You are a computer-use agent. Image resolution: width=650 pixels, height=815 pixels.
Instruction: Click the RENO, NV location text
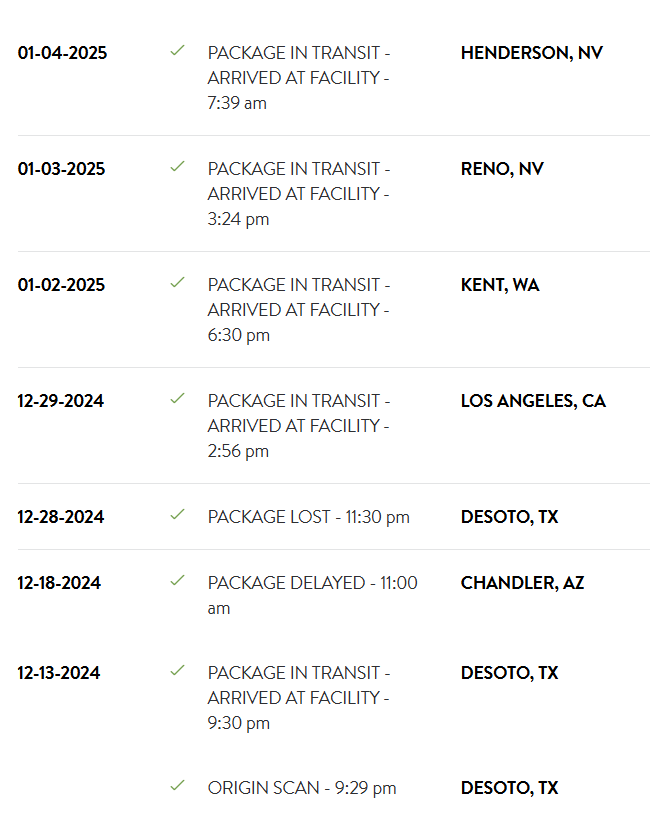click(502, 169)
